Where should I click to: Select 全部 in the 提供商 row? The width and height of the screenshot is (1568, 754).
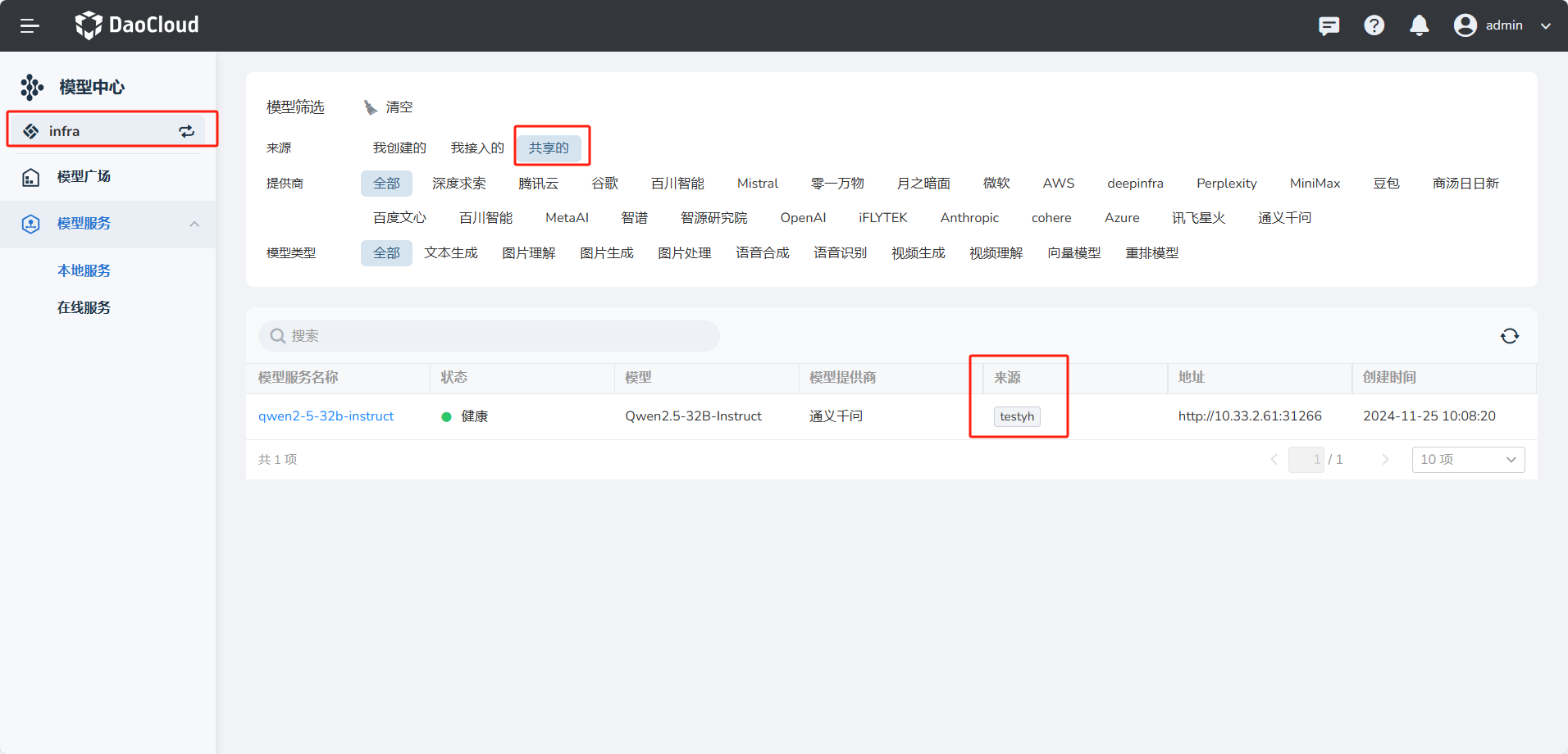tap(386, 184)
